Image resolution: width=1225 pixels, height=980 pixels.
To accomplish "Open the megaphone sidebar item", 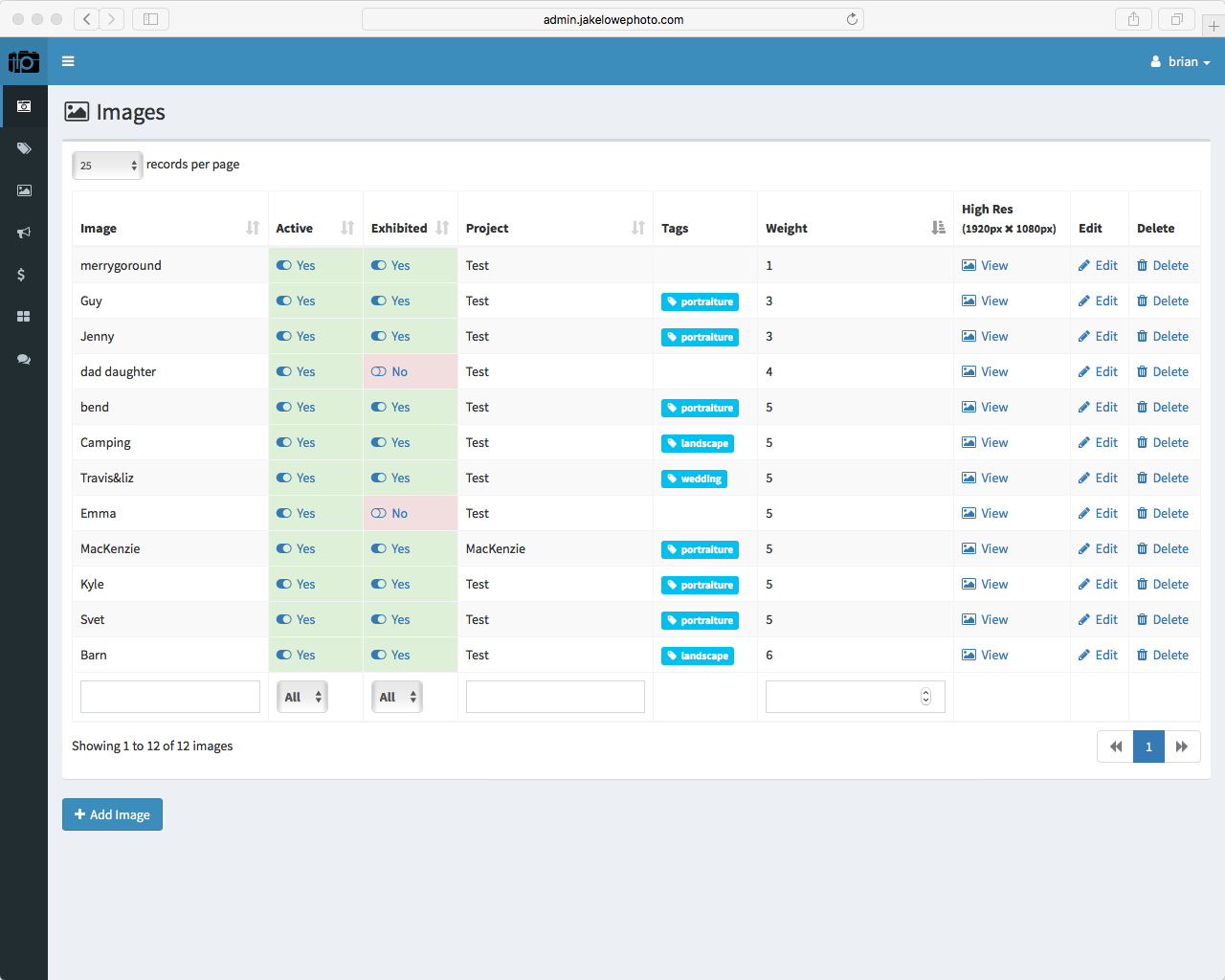I will coord(24,233).
